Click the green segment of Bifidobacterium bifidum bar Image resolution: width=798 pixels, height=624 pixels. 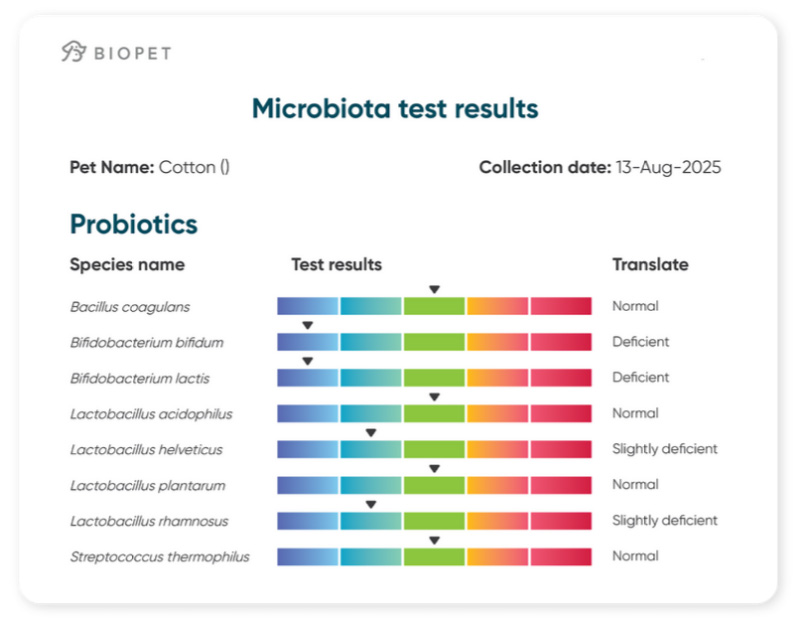pos(434,342)
